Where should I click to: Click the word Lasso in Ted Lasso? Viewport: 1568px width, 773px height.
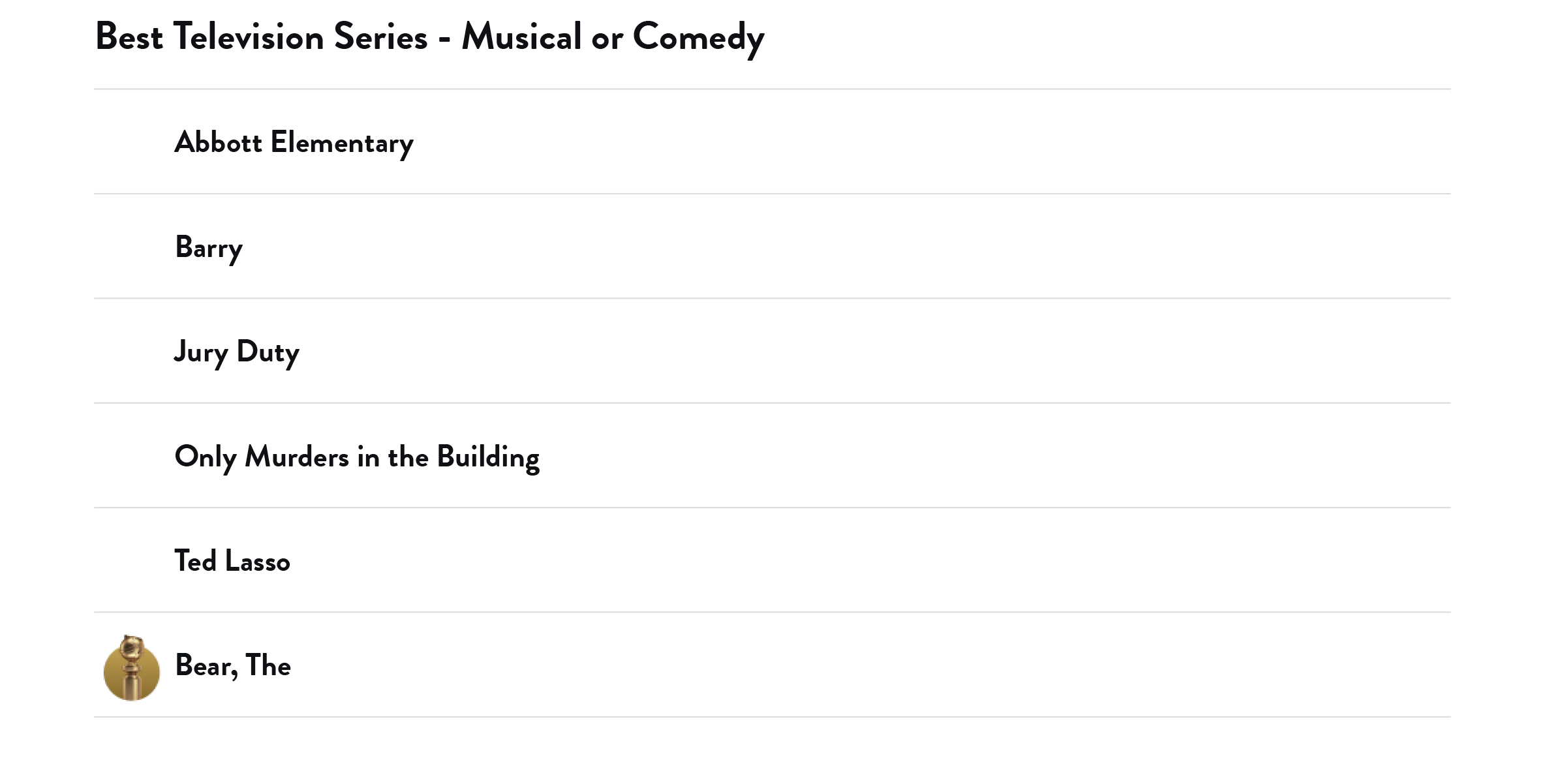(x=257, y=561)
